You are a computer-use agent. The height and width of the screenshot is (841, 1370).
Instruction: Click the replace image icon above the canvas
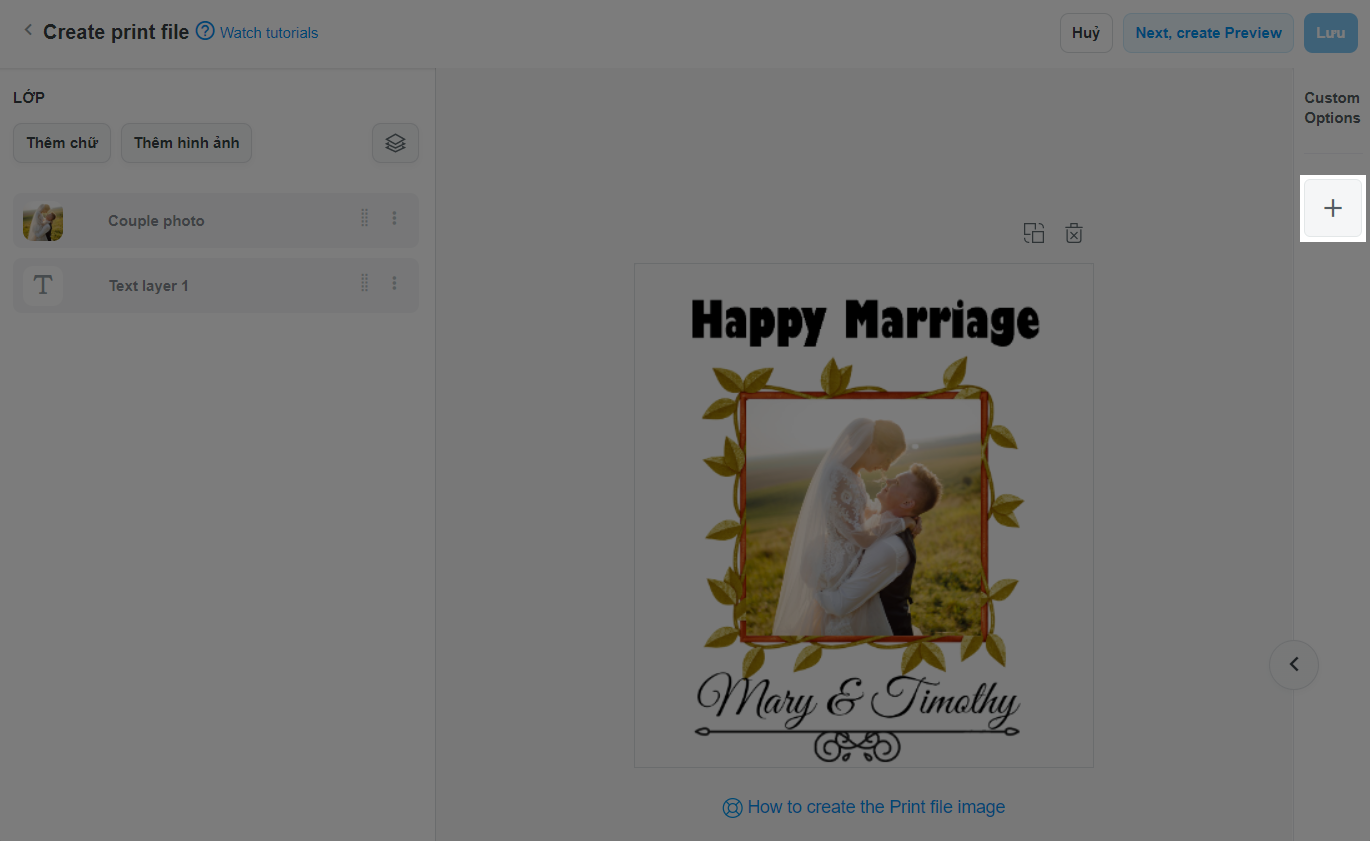(x=1034, y=233)
